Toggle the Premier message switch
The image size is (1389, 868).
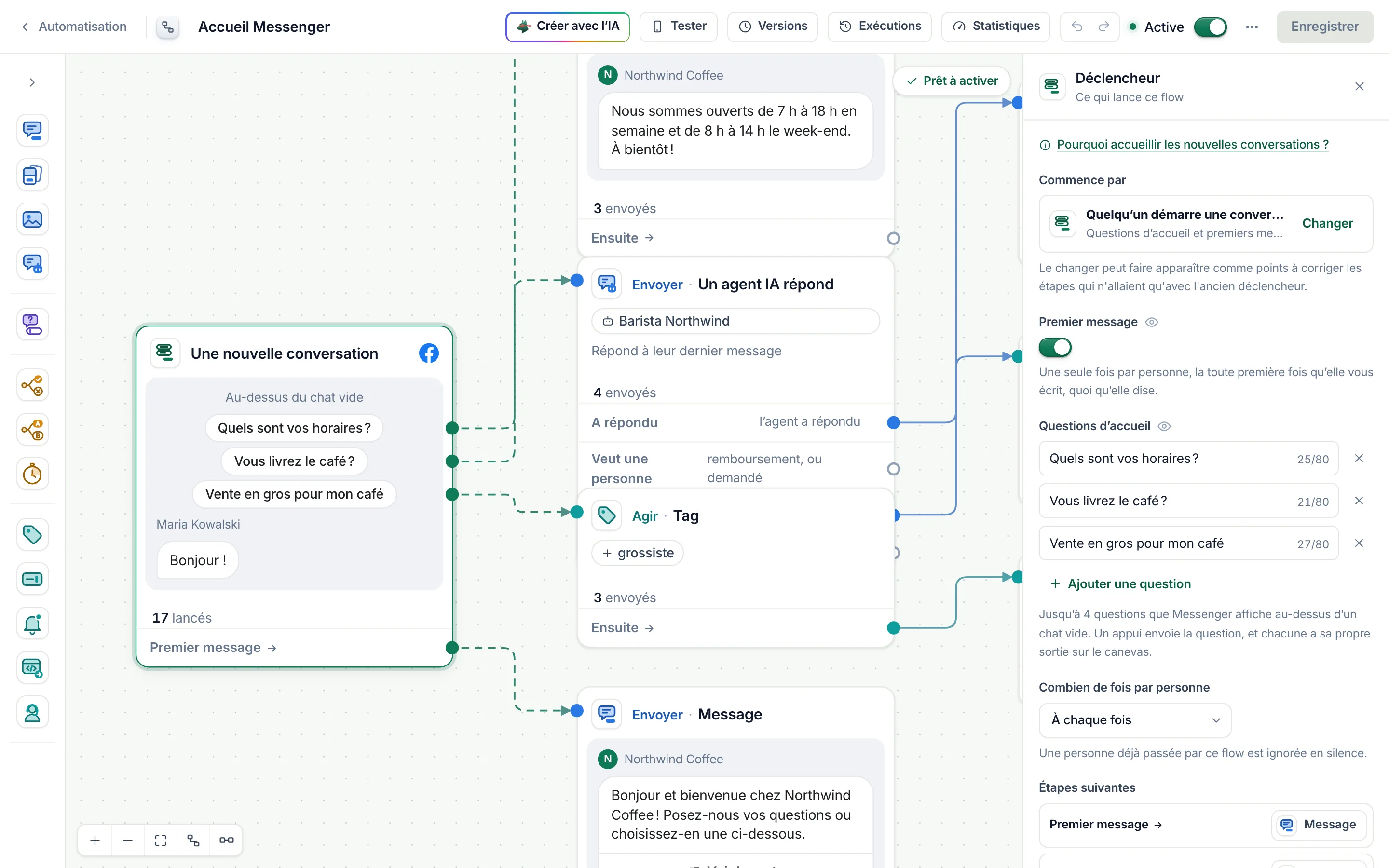[1055, 347]
